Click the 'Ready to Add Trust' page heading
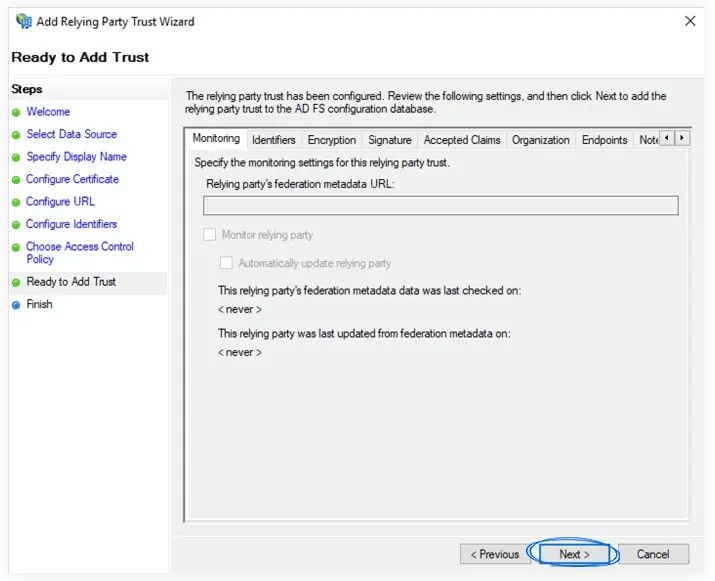 click(80, 57)
